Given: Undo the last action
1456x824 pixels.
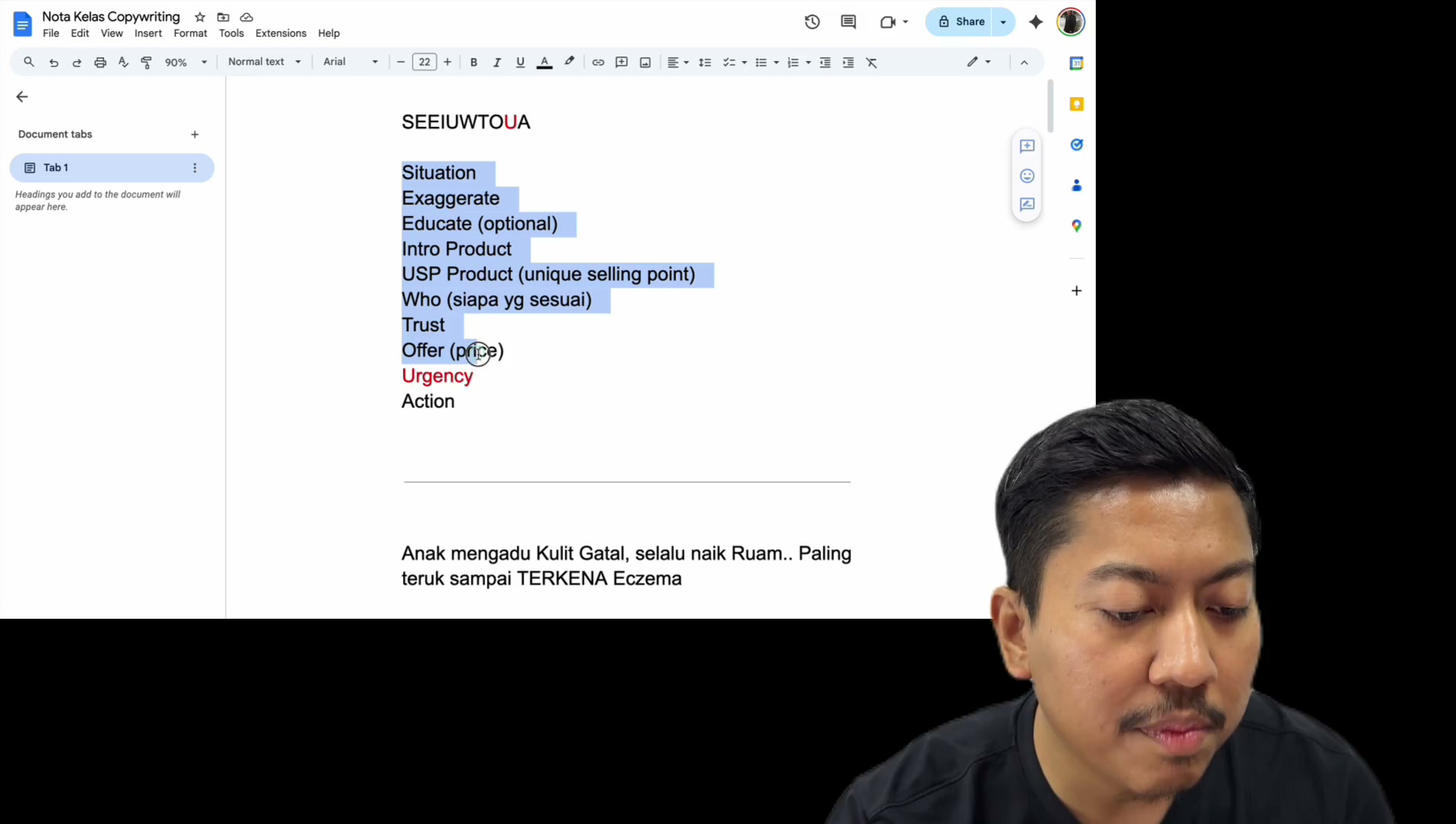Looking at the screenshot, I should [53, 63].
